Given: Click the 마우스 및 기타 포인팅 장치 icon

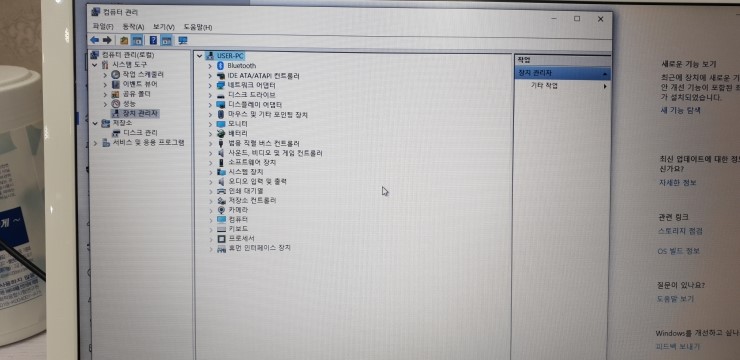Looking at the screenshot, I should 220,114.
